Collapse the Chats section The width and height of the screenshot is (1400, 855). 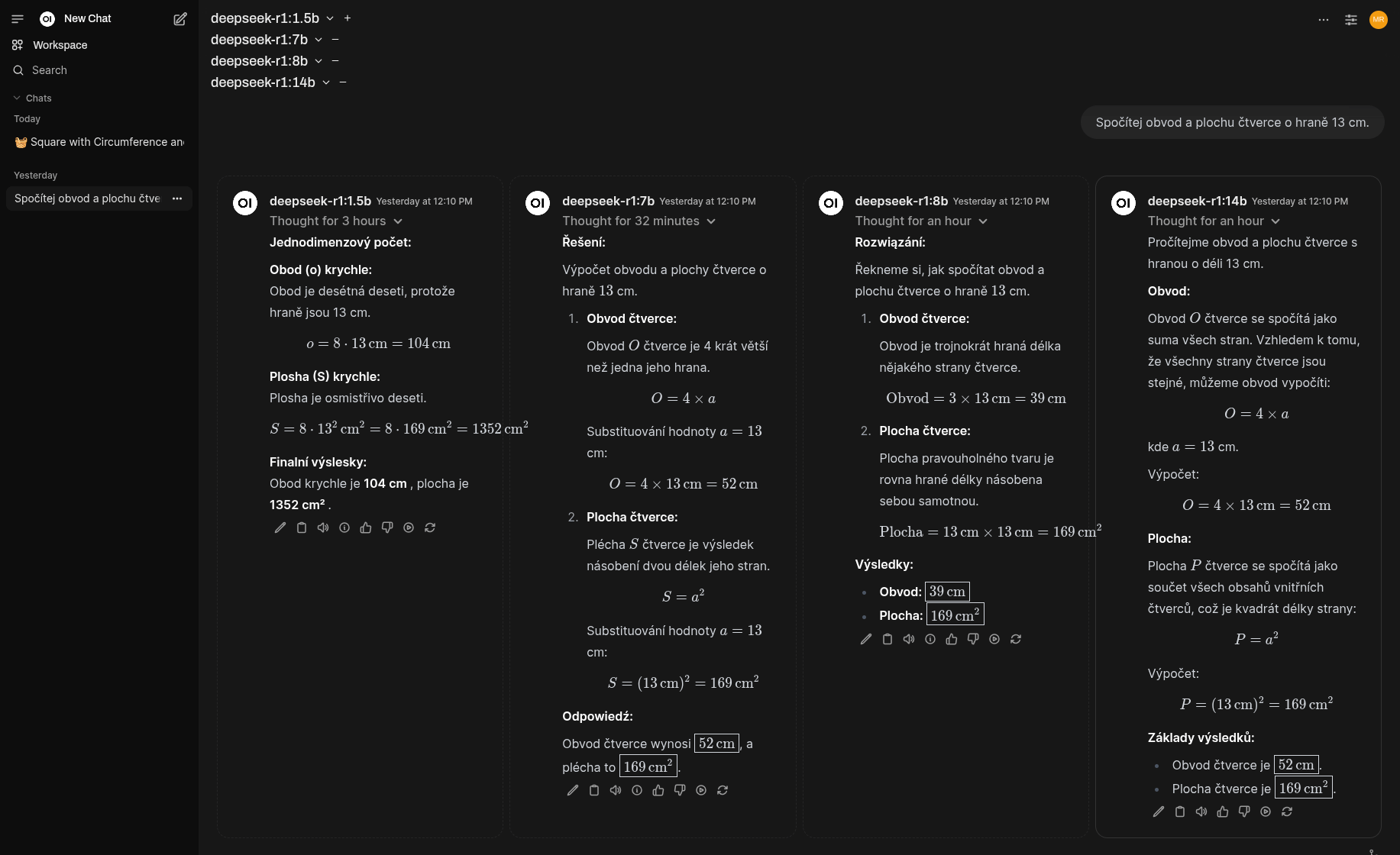click(32, 98)
